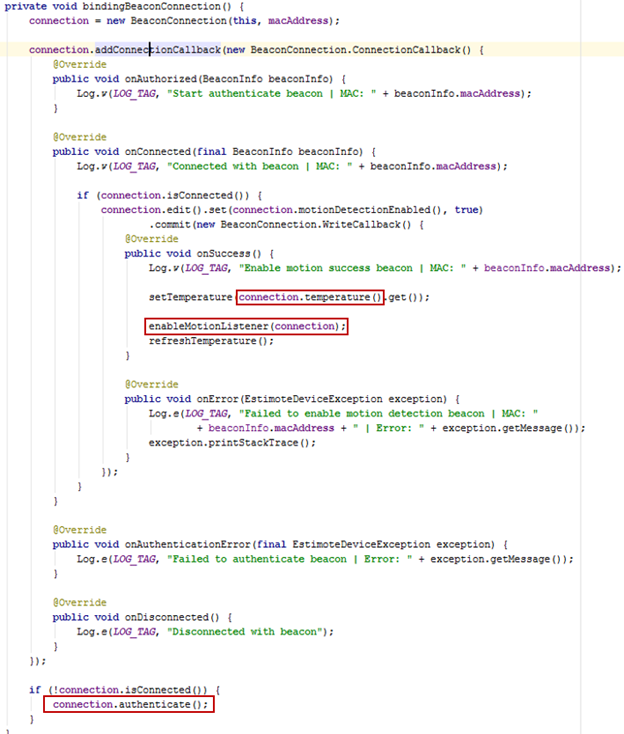Click the exception.printStackTrace() line
The width and height of the screenshot is (624, 734).
[x=232, y=443]
